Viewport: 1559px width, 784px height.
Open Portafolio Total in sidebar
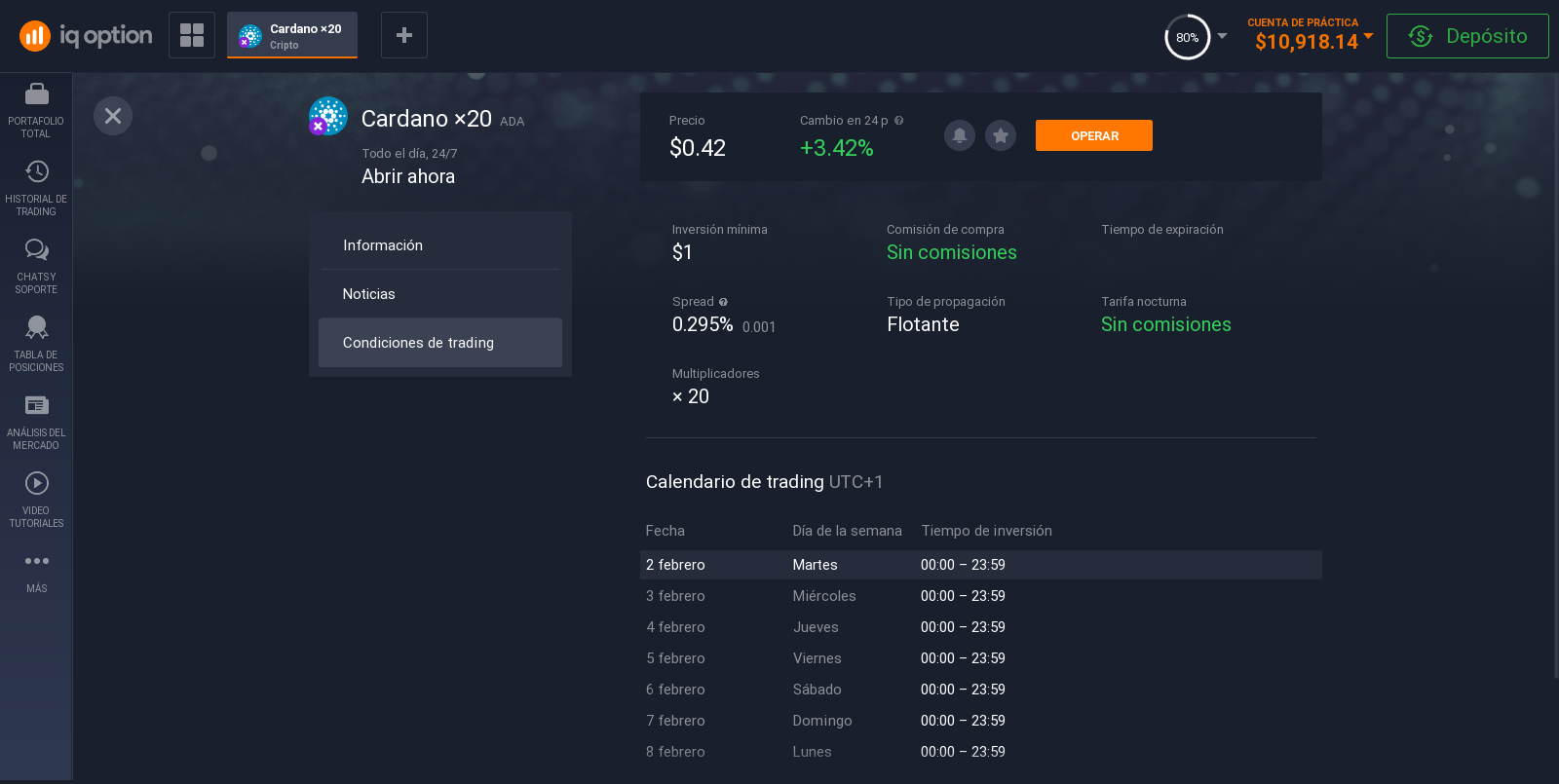pyautogui.click(x=36, y=111)
